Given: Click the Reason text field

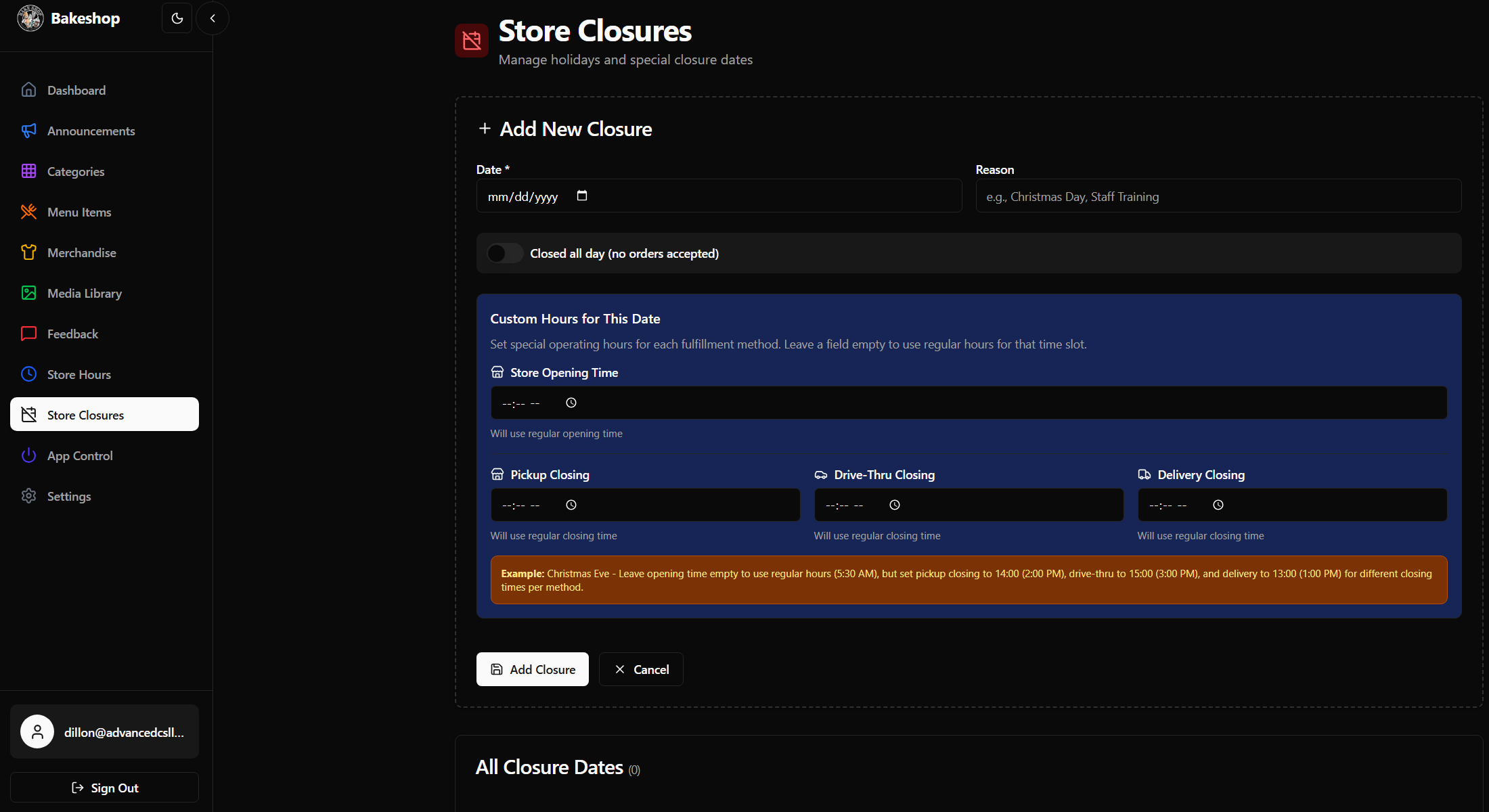Looking at the screenshot, I should [1218, 196].
